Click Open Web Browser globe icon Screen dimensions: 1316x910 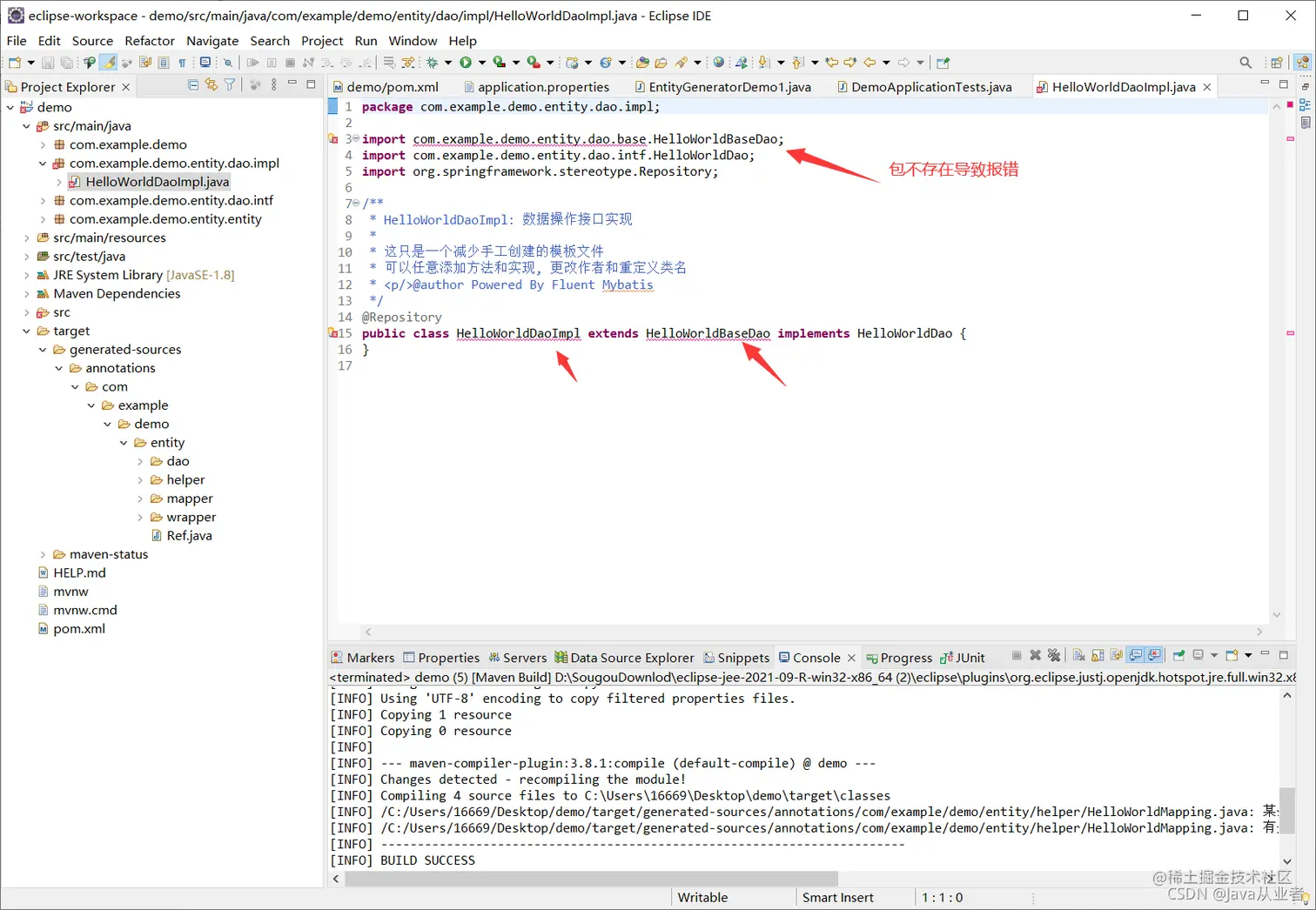coord(719,63)
